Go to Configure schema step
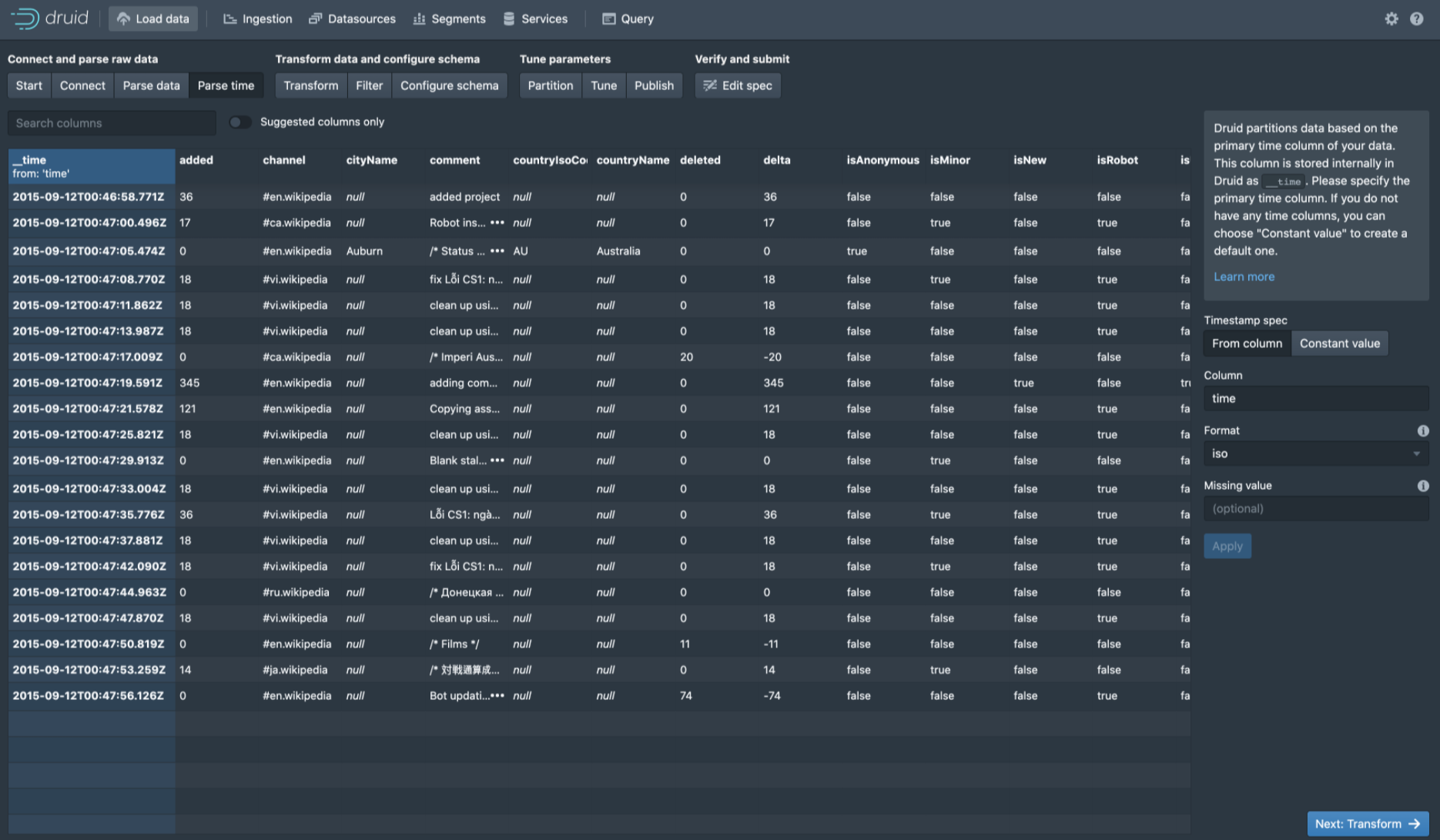The image size is (1440, 840). coord(450,85)
